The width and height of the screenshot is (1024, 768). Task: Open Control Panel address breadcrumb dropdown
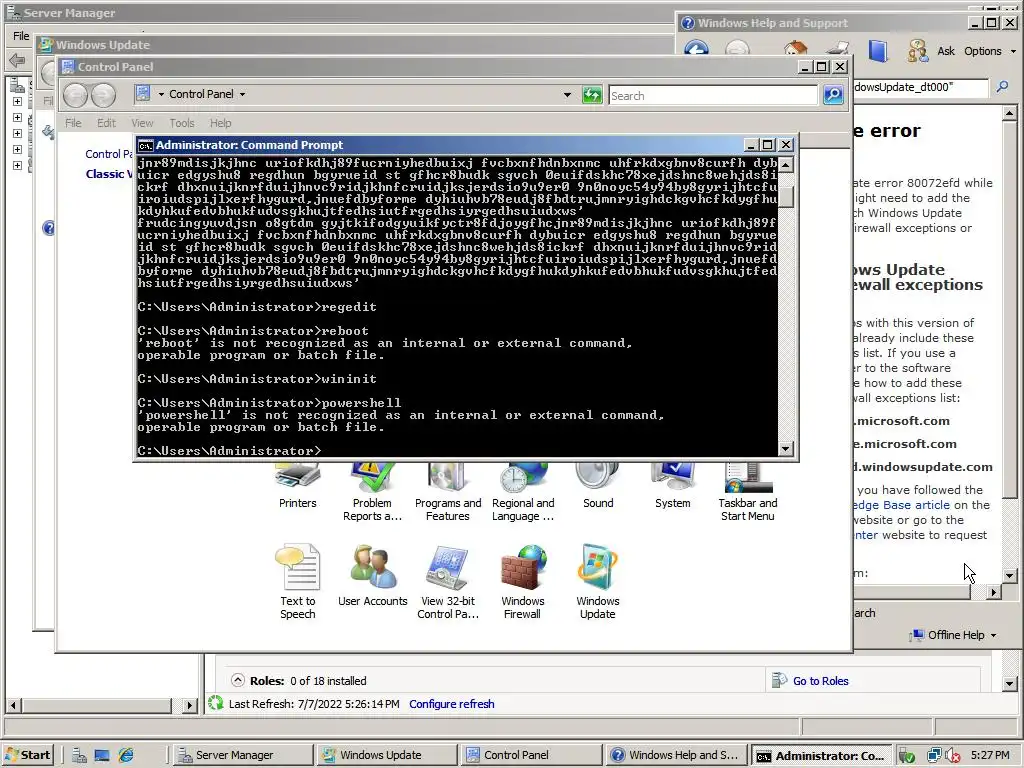tap(242, 95)
